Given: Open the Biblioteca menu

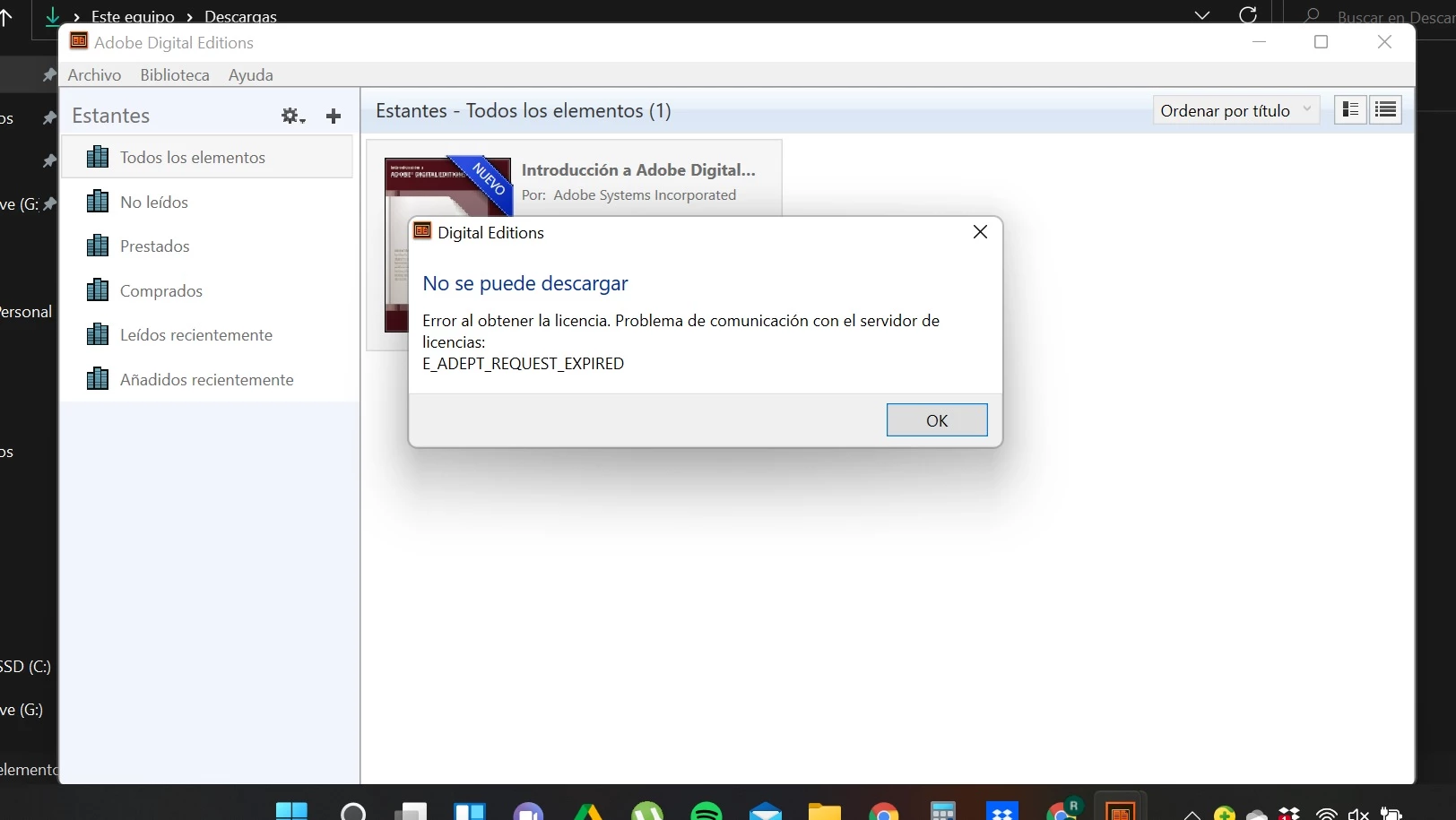Looking at the screenshot, I should point(175,75).
